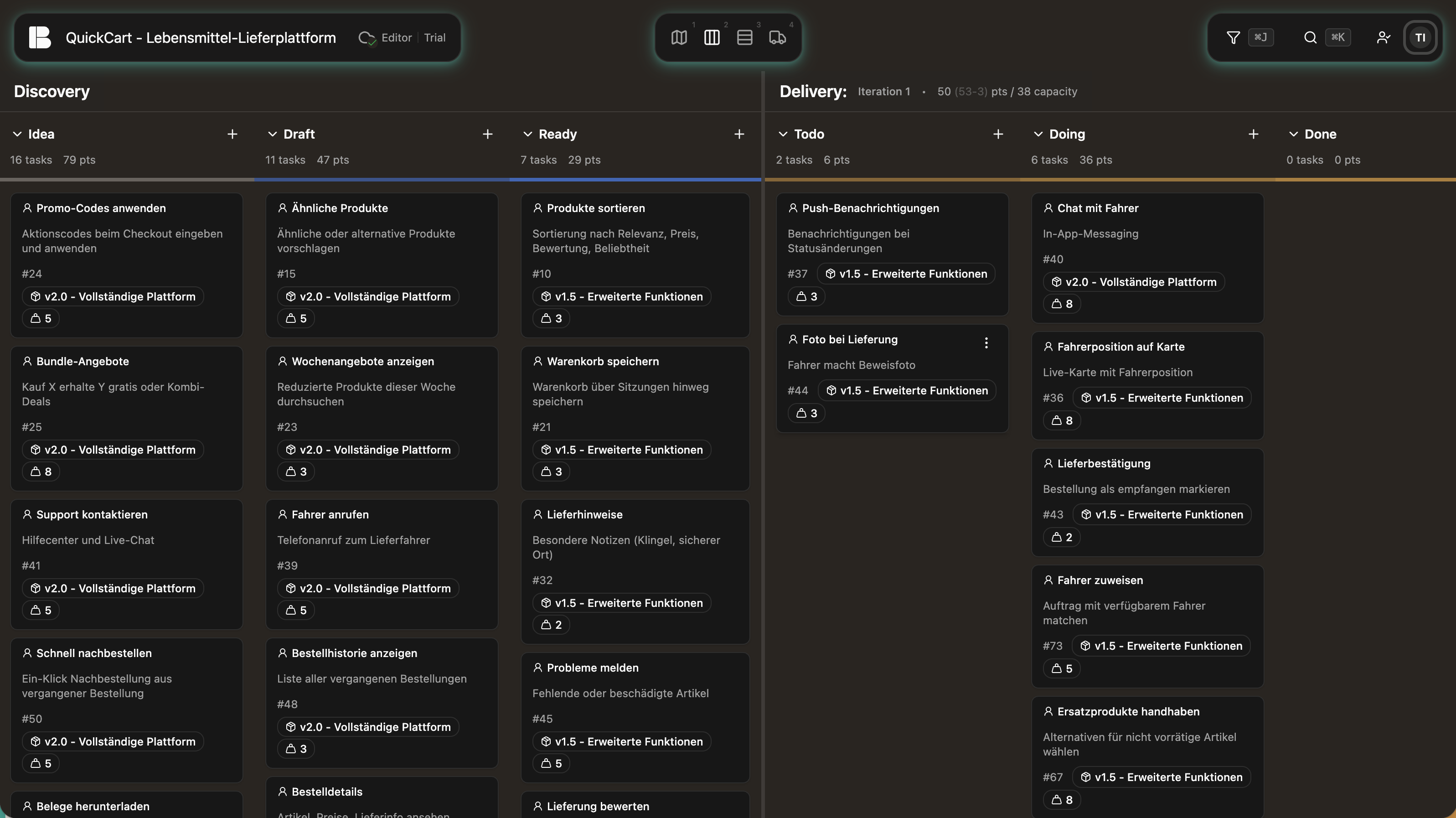
Task: Open the filter panel
Action: coord(1232,37)
